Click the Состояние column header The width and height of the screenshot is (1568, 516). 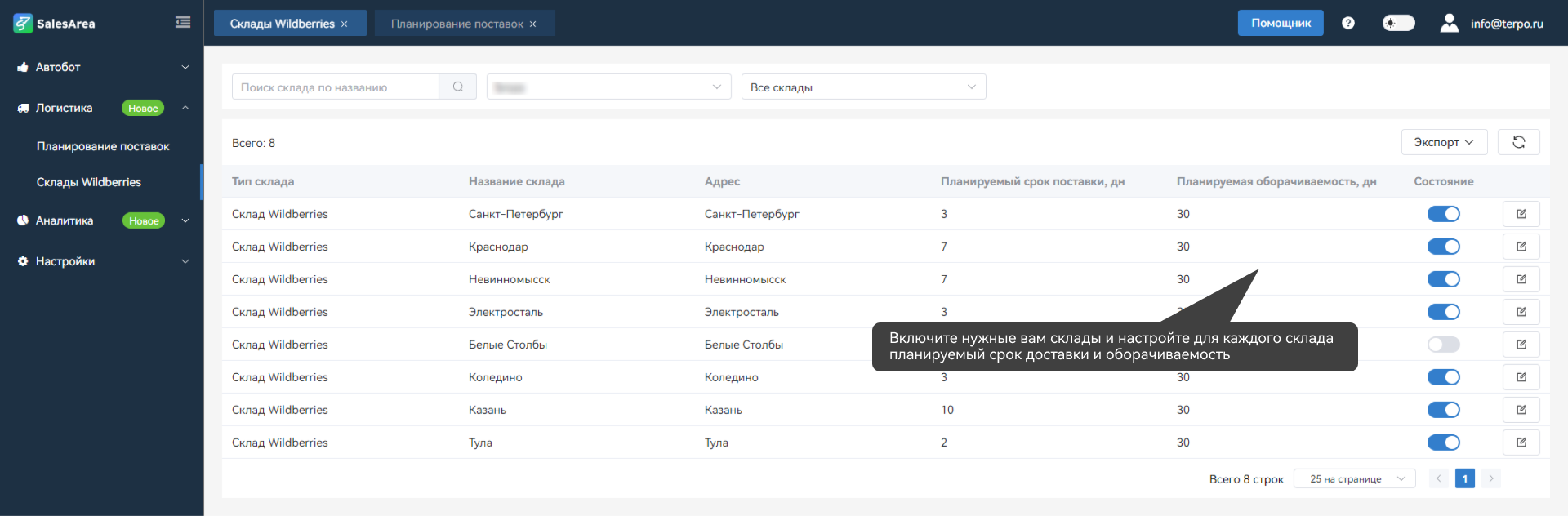pos(1444,181)
